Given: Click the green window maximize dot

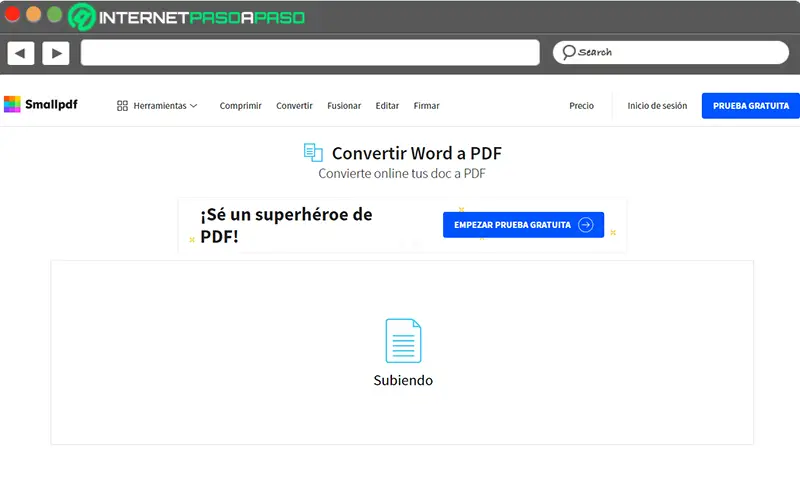Looking at the screenshot, I should point(55,14).
